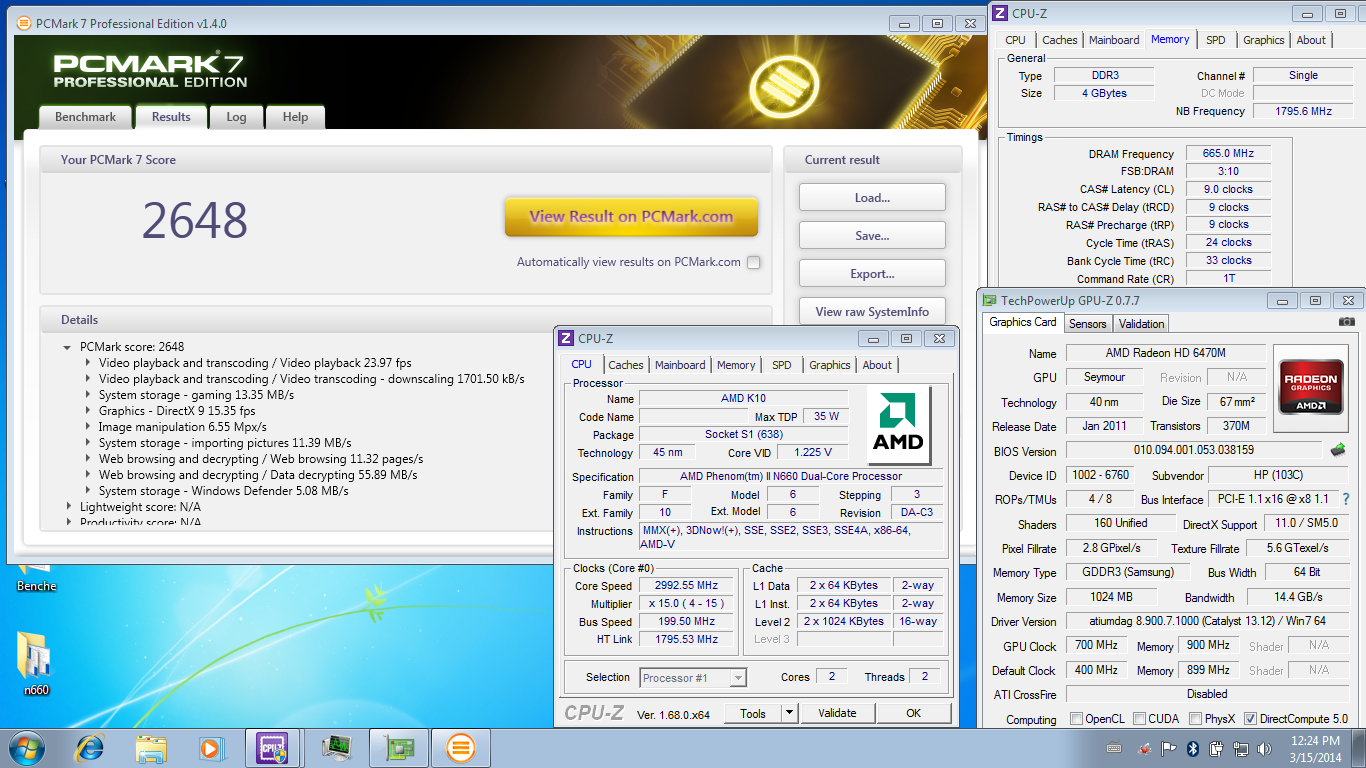
Task: Switch to PCMark Benchmark tab
Action: [x=85, y=117]
